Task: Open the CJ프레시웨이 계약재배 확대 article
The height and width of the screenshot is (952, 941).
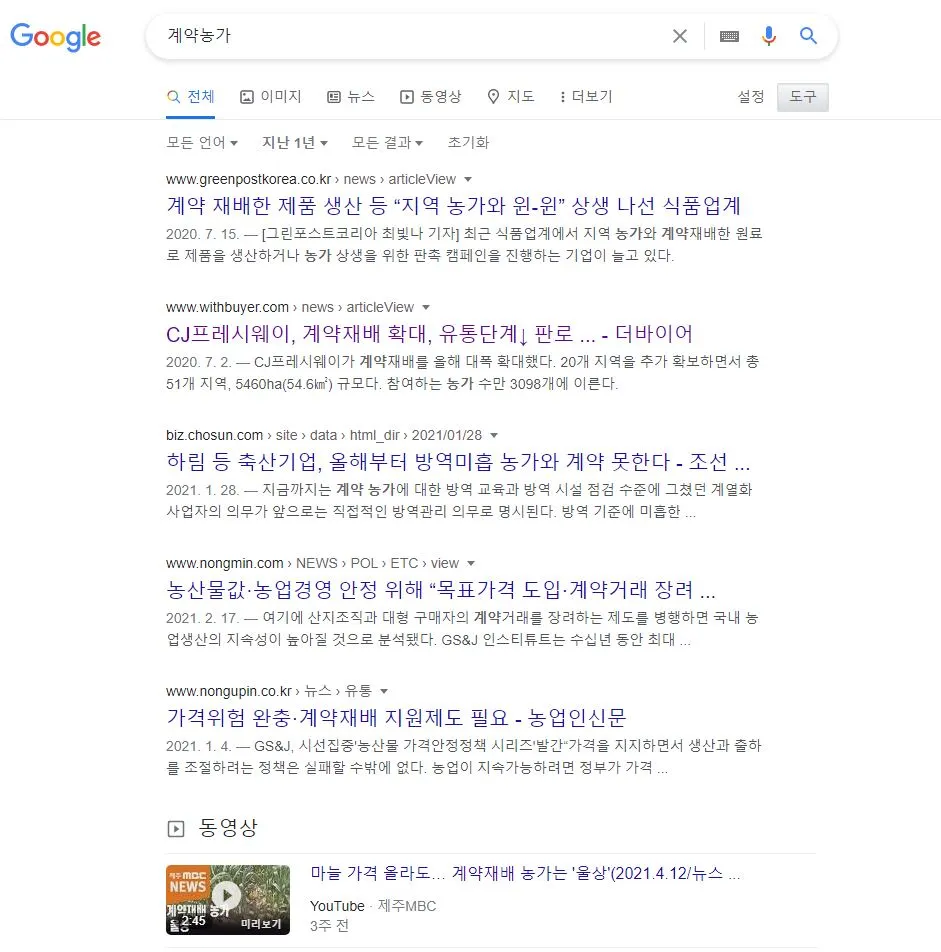Action: click(x=429, y=333)
